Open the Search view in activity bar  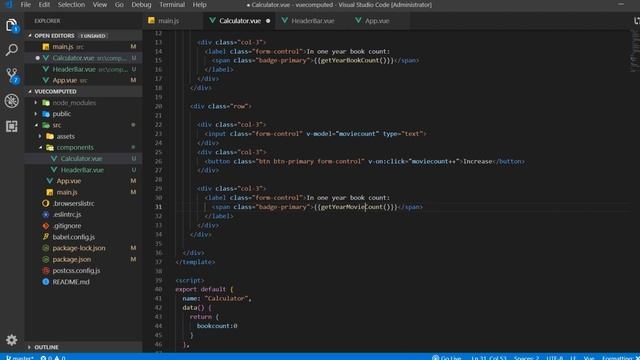point(12,50)
